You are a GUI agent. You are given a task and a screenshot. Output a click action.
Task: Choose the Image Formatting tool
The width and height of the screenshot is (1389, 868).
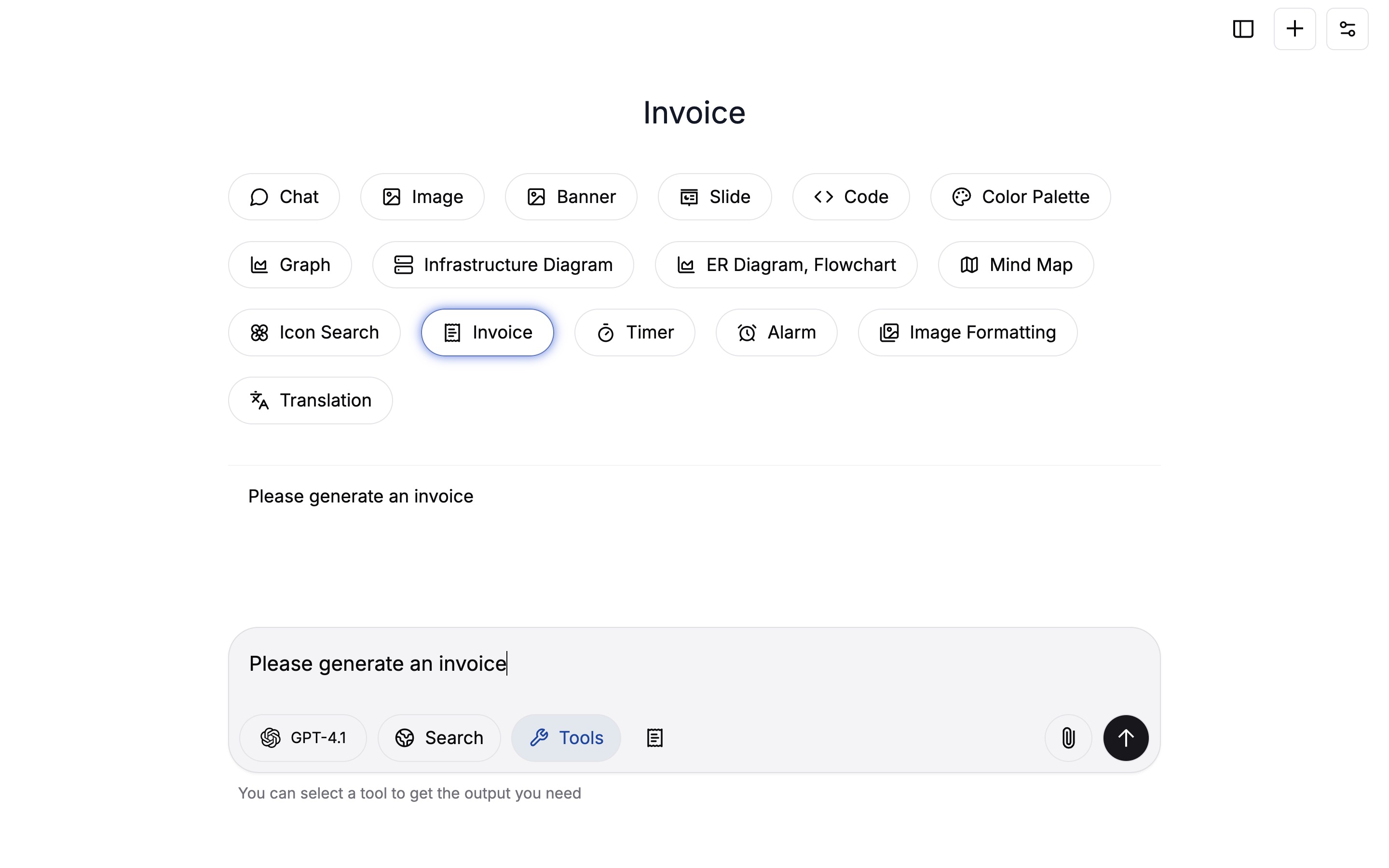[967, 332]
